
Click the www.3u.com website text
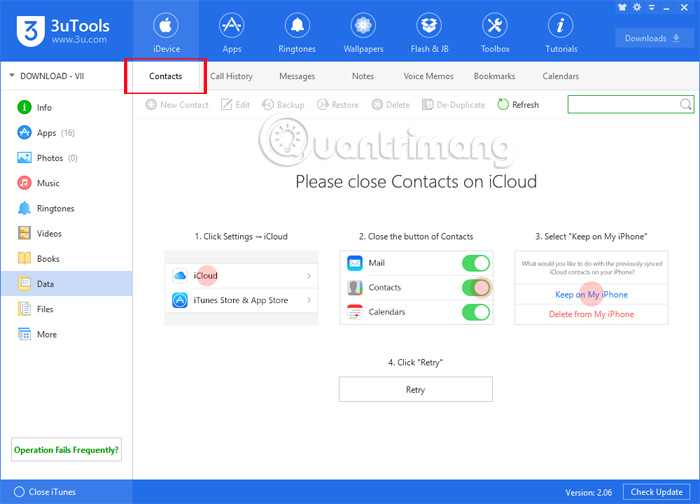(x=79, y=40)
